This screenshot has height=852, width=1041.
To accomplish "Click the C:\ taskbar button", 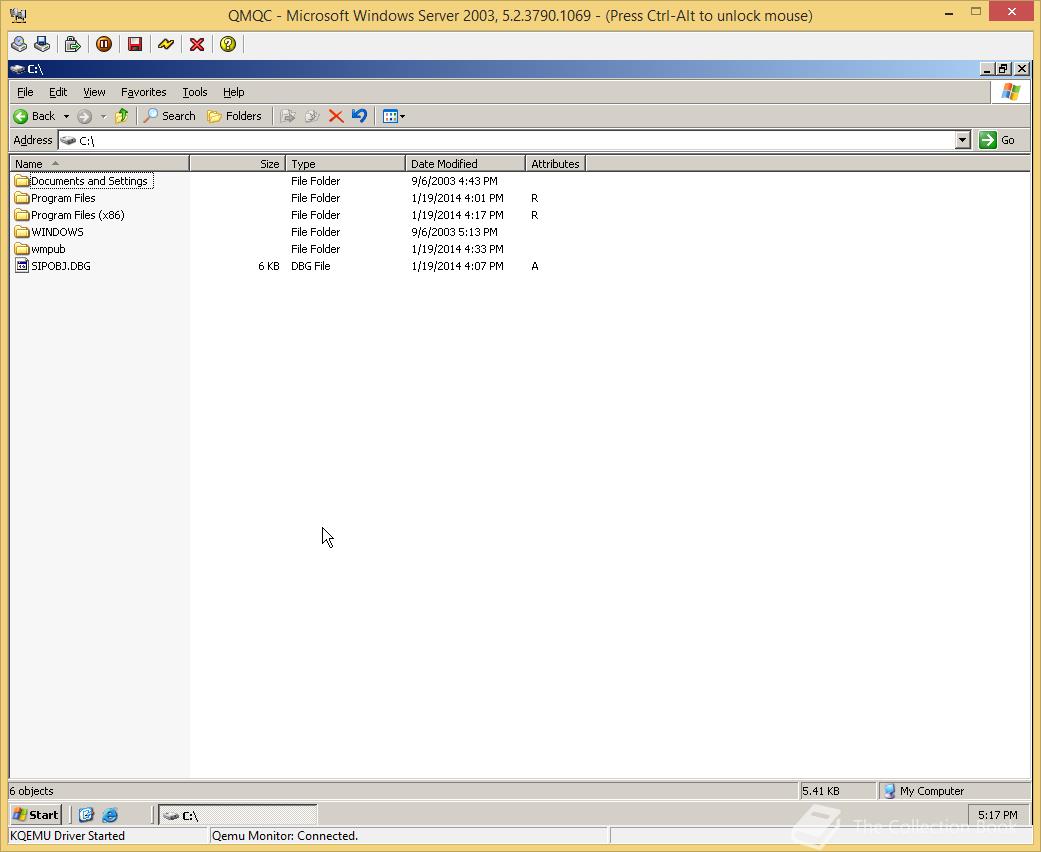I will [238, 815].
